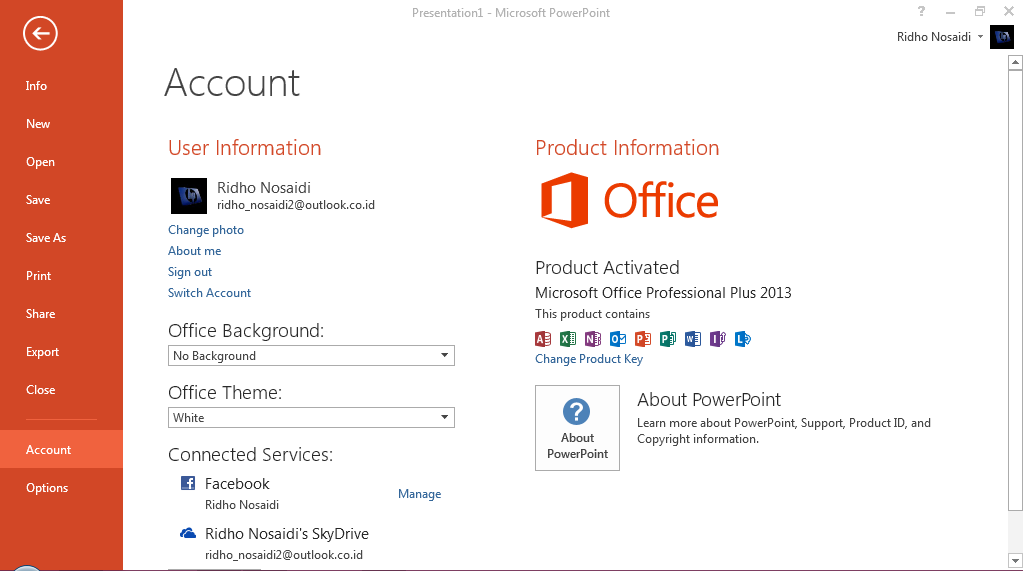Viewport: 1023px width, 571px height.
Task: Click the Facebook service icon
Action: [188, 483]
